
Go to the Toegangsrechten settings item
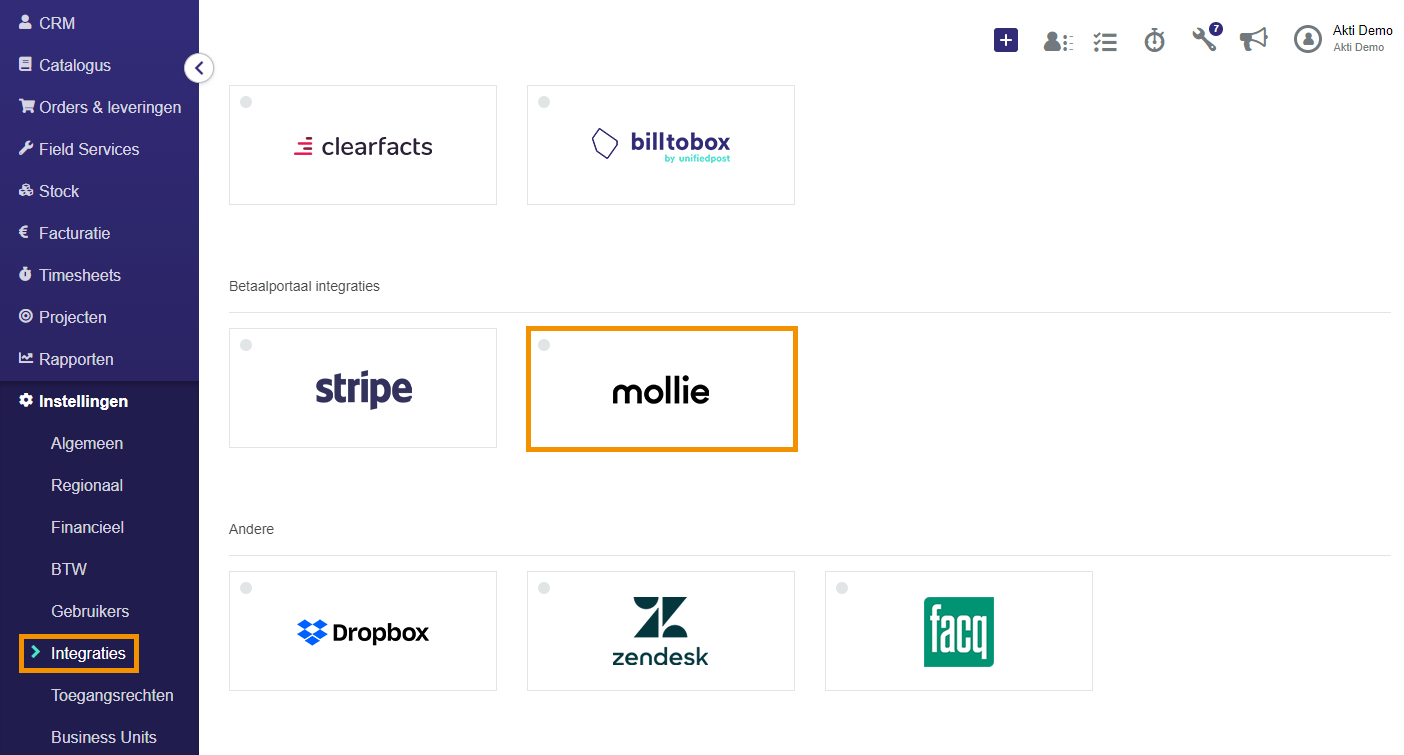(x=112, y=695)
